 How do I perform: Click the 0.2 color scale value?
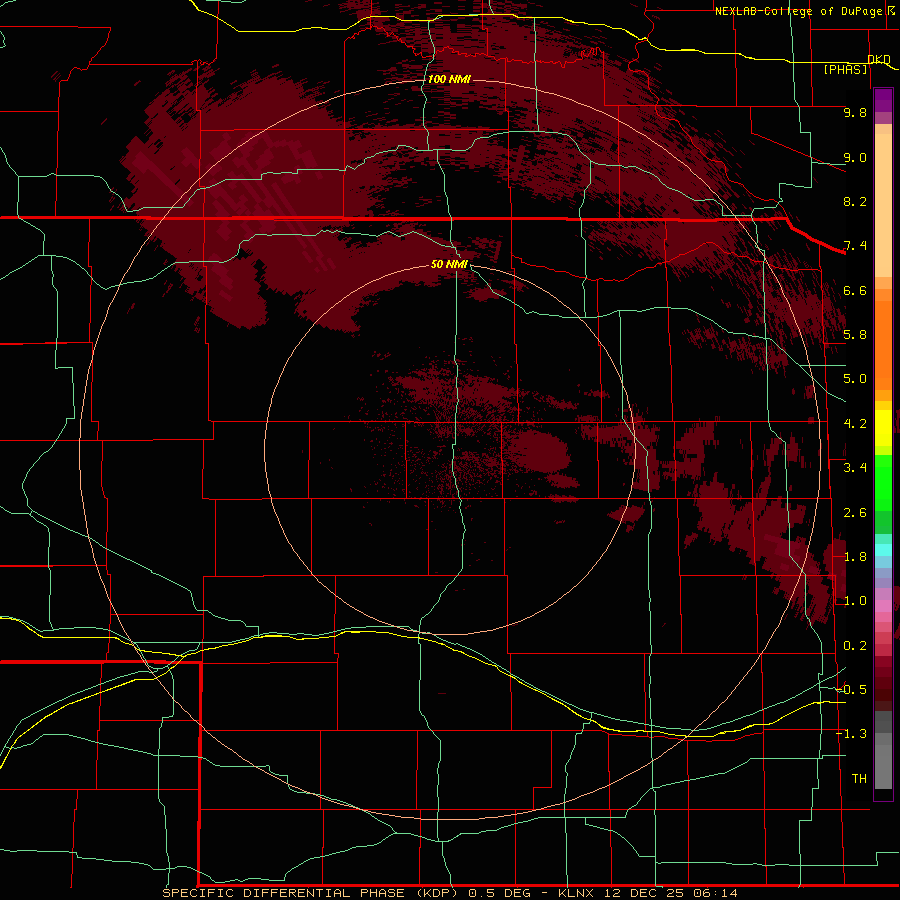tap(855, 646)
